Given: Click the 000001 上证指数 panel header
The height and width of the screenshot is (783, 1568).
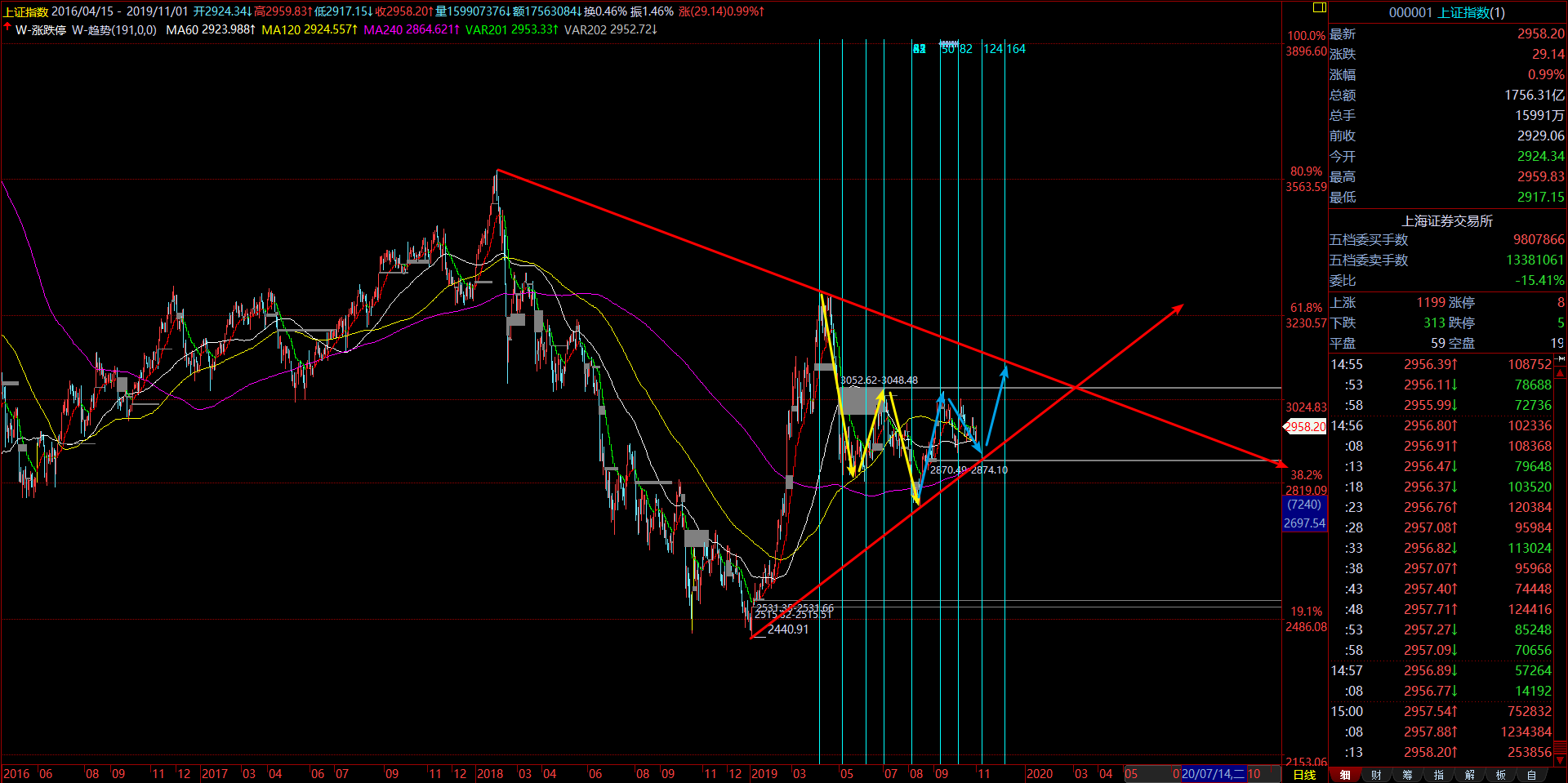Looking at the screenshot, I should point(1446,12).
